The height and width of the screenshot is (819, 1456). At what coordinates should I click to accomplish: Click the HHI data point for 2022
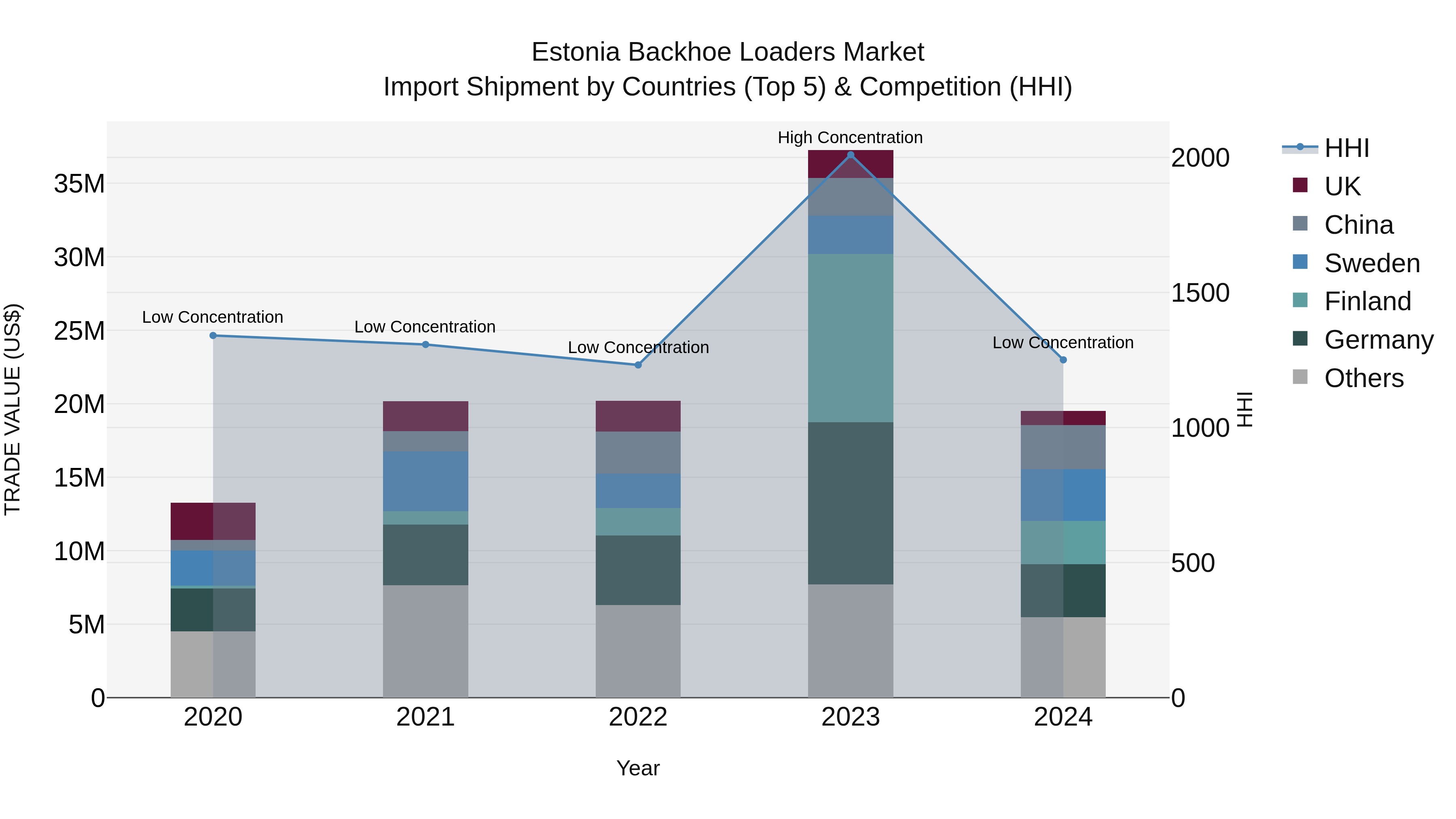point(638,365)
